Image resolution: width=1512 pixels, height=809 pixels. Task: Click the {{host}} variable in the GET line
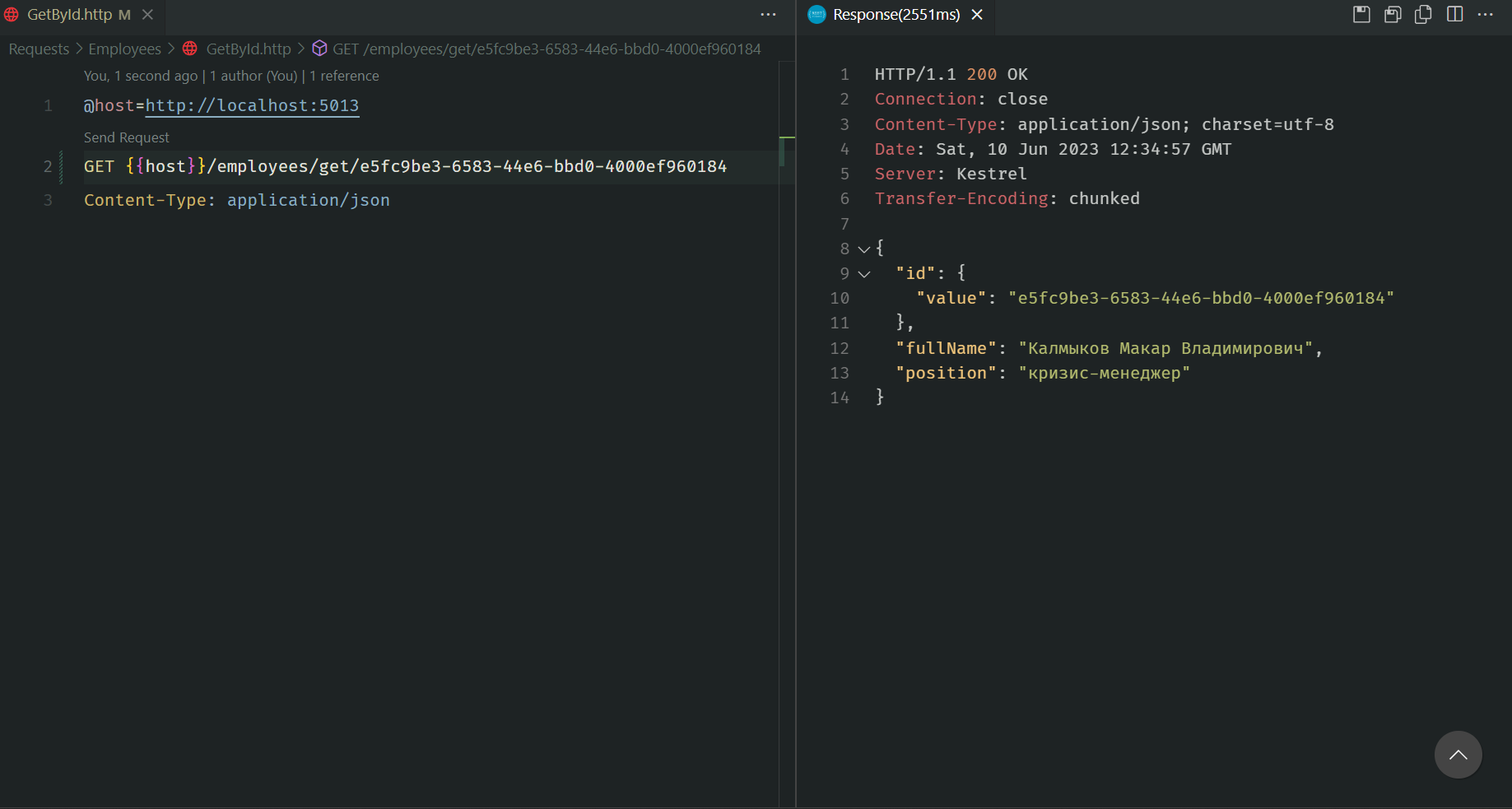[165, 166]
